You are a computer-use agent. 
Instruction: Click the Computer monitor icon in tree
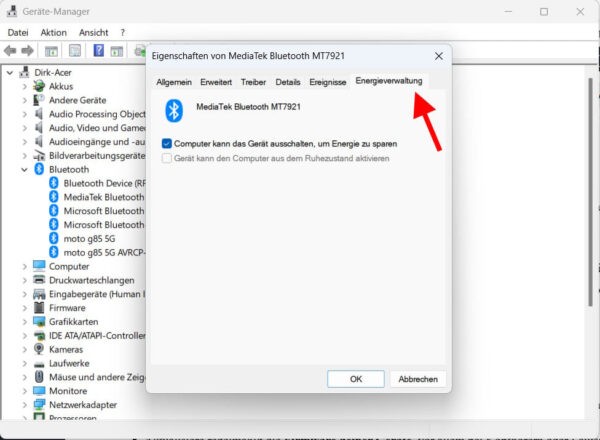point(39,266)
